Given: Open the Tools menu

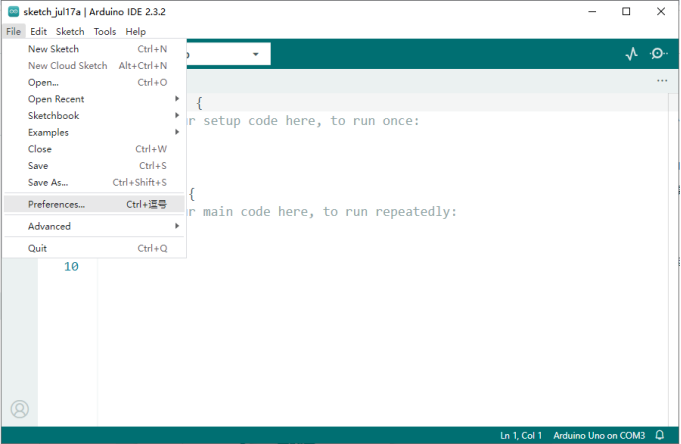Looking at the screenshot, I should click(105, 31).
